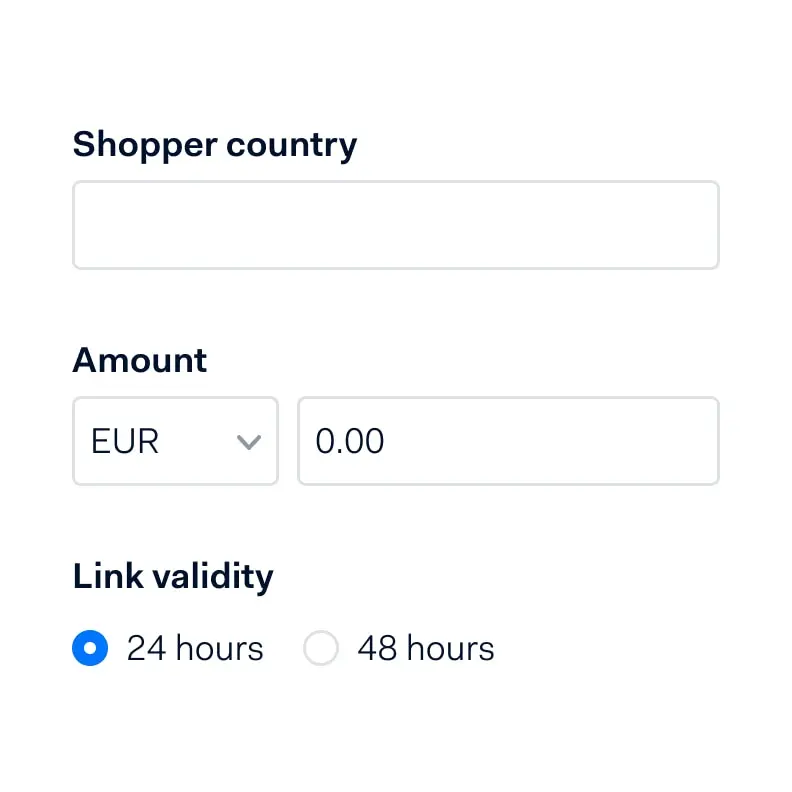Viewport: 792px width, 792px height.
Task: Click the "Shopper country" heading label
Action: [214, 145]
